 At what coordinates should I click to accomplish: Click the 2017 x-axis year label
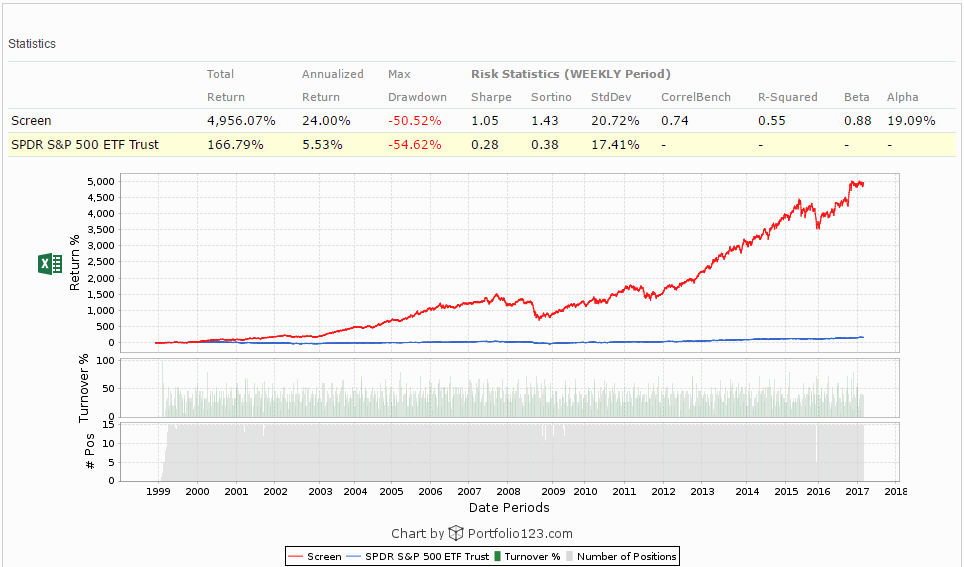pos(857,491)
